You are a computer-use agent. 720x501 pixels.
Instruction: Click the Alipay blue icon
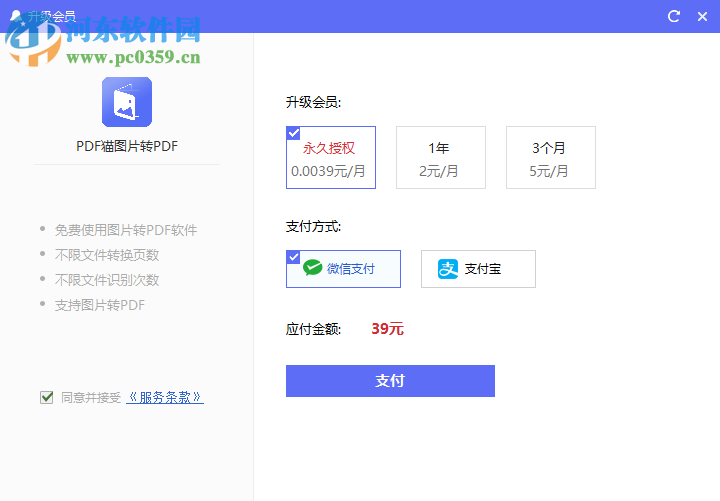(x=448, y=269)
